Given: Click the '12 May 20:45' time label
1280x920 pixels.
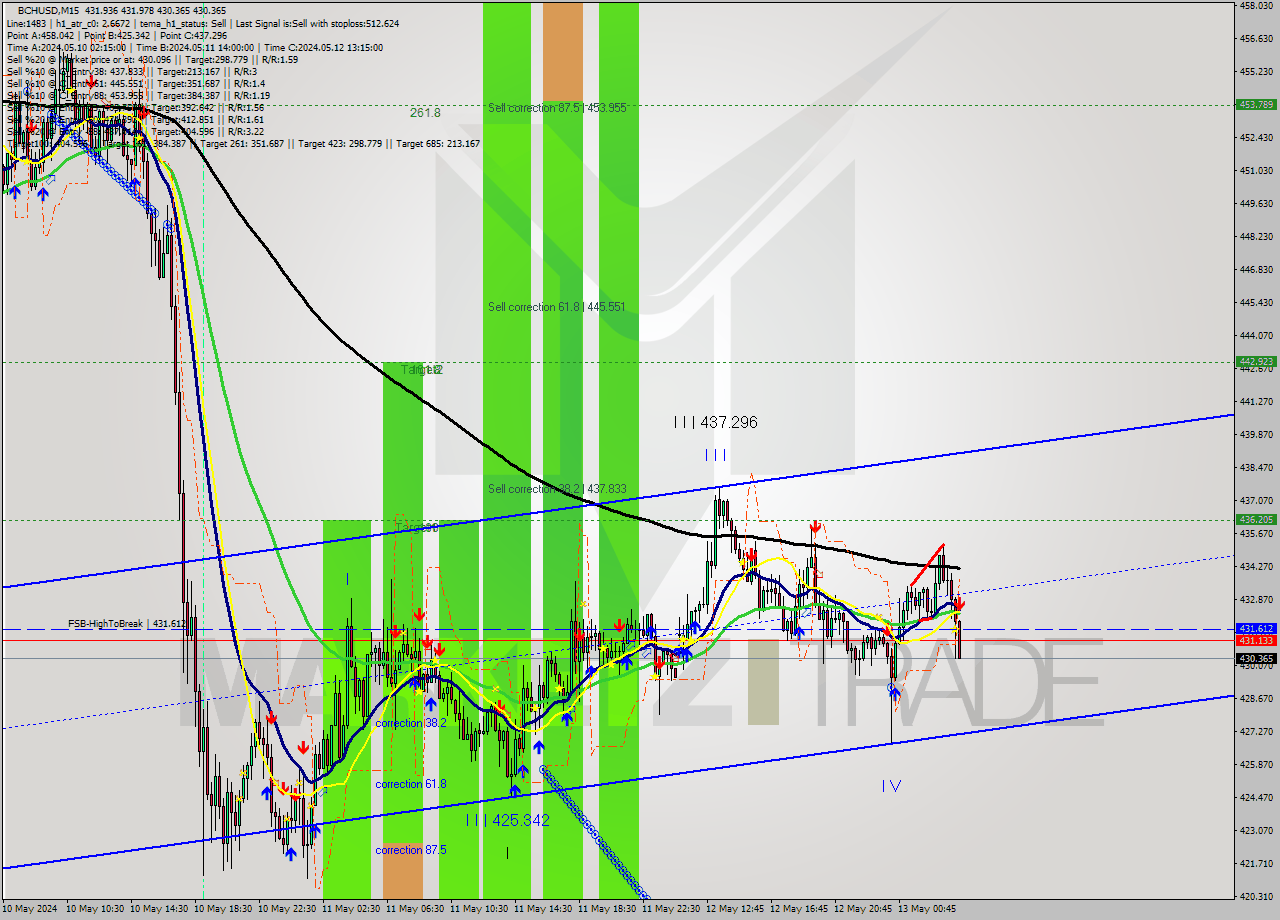Looking at the screenshot, I should pyautogui.click(x=864, y=909).
